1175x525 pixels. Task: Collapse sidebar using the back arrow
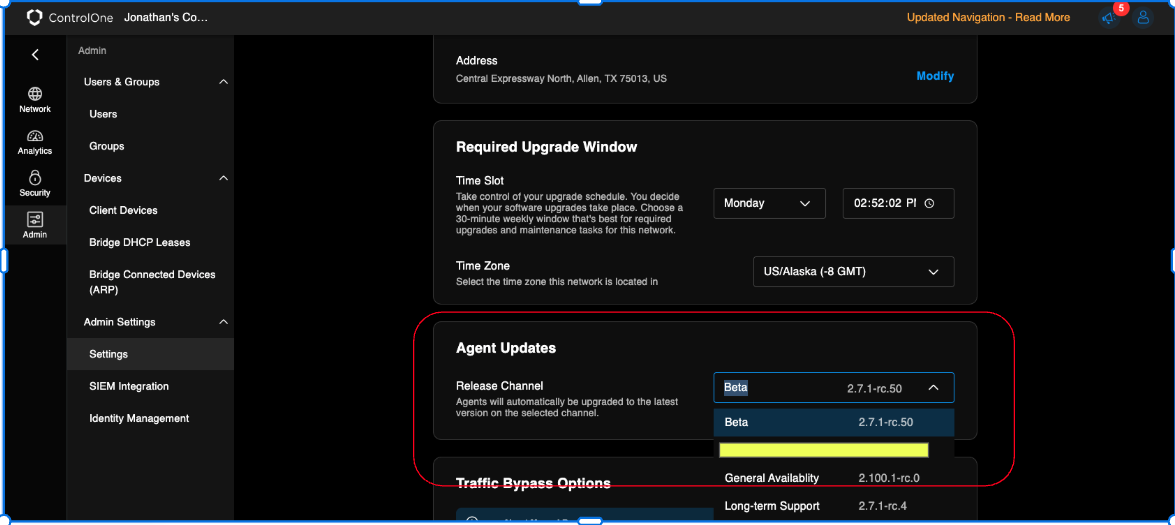point(35,55)
